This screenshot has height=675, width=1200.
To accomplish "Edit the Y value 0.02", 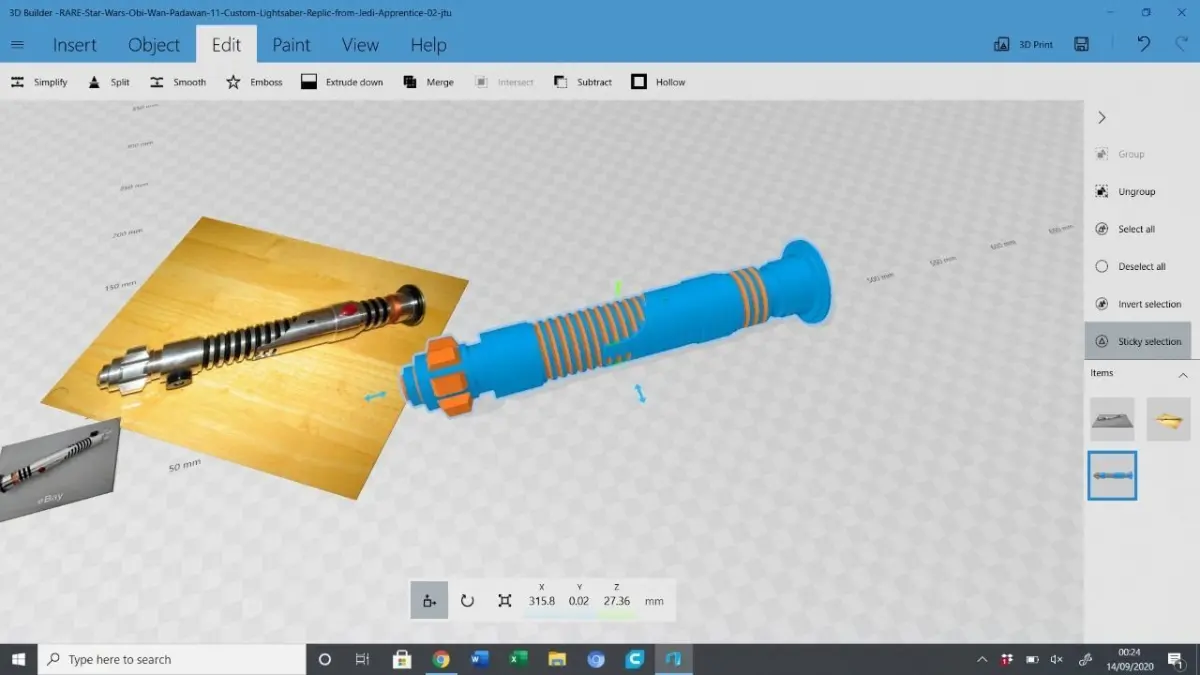I will (x=579, y=601).
